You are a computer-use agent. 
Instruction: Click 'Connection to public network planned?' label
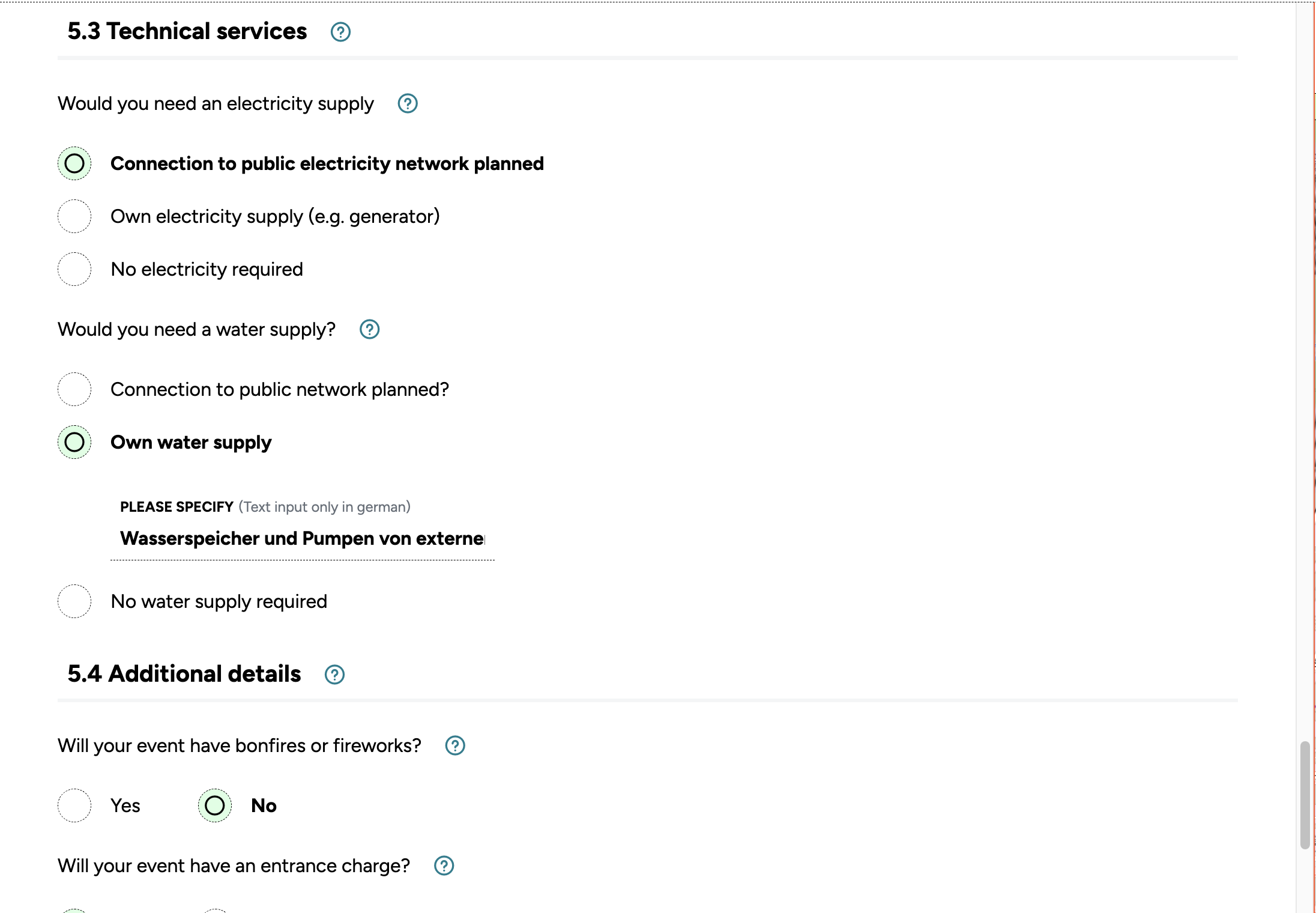point(279,390)
